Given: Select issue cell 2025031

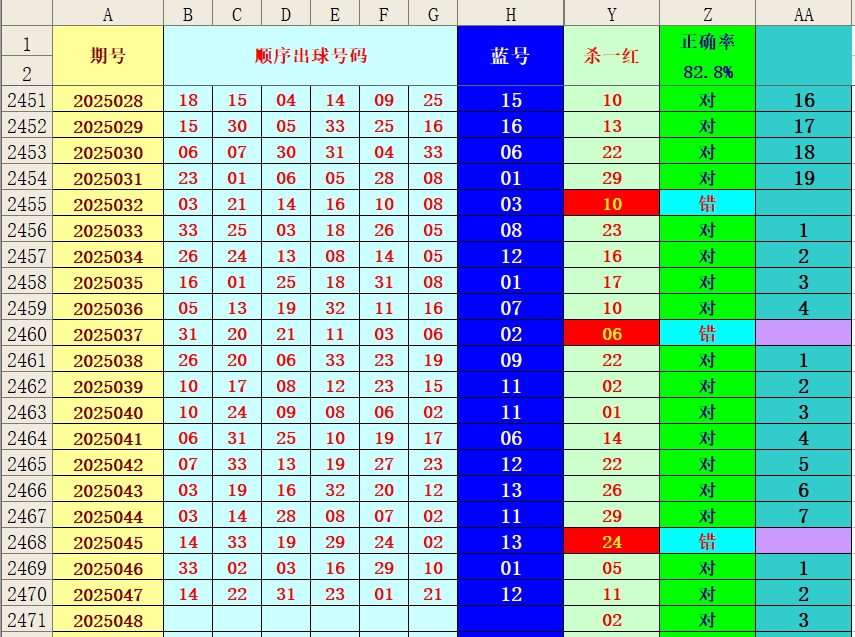Looking at the screenshot, I should [108, 178].
